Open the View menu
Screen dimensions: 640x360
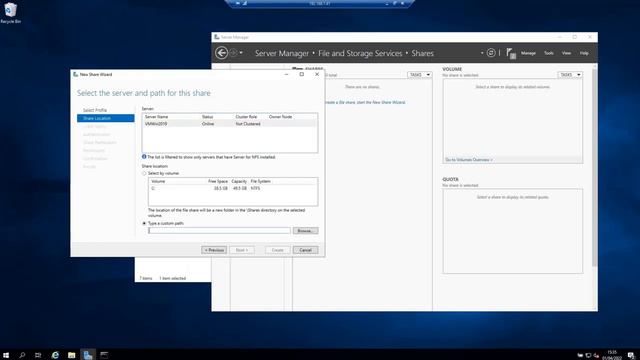coord(566,53)
